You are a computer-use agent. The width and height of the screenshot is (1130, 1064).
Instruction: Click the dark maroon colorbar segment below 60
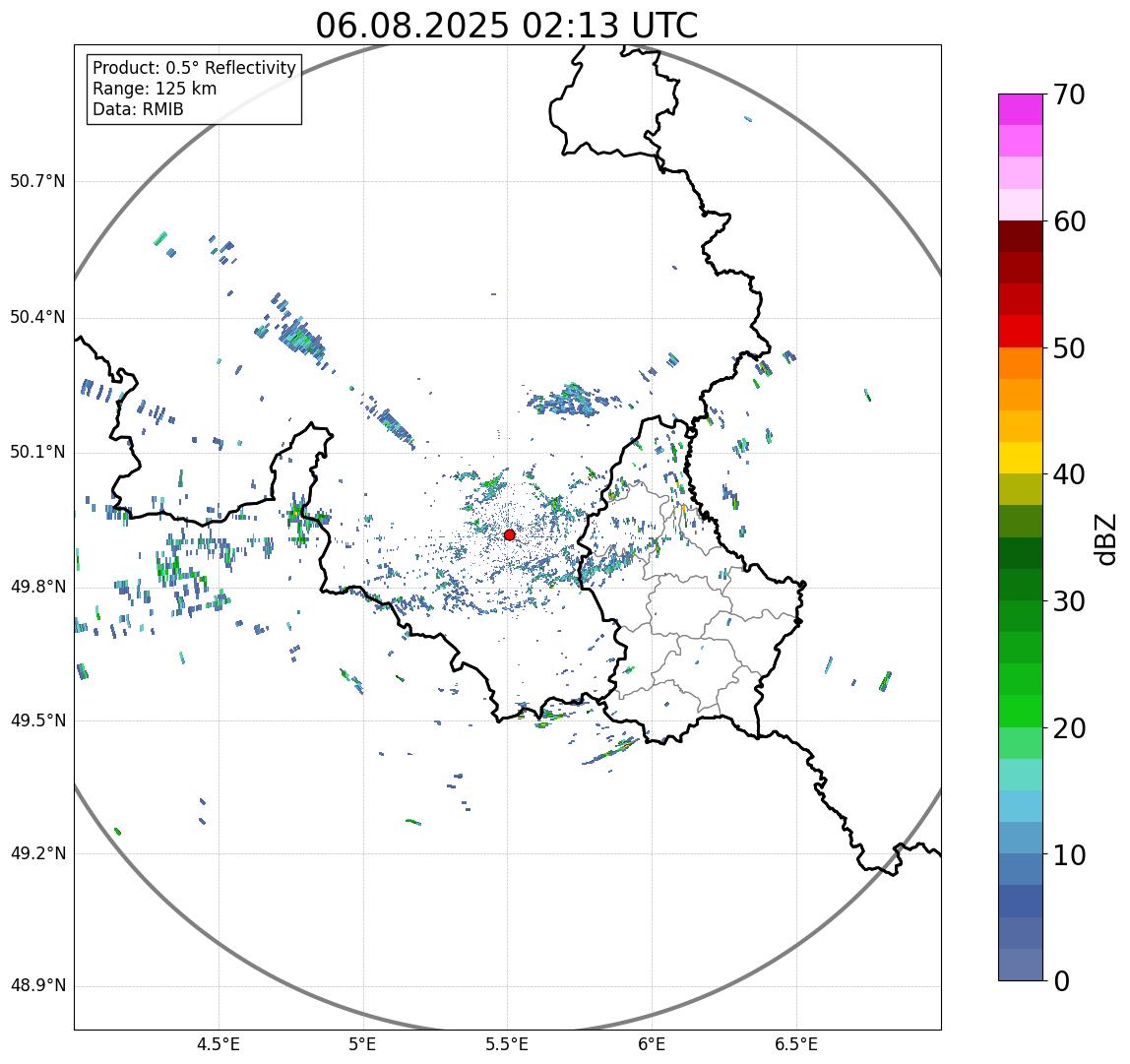point(1021,236)
